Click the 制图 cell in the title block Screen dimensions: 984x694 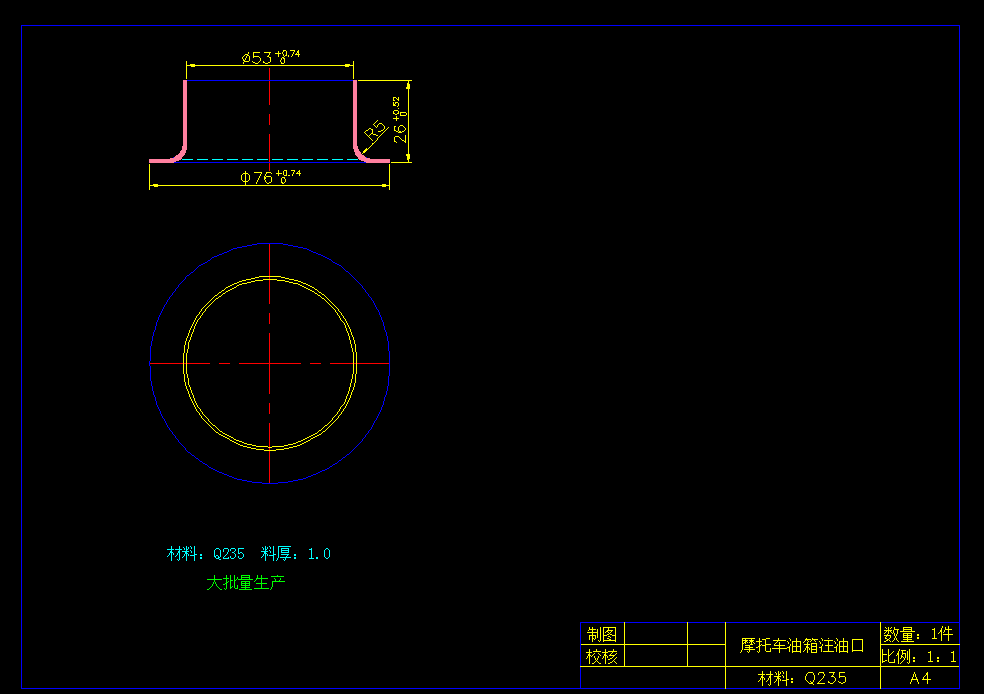pyautogui.click(x=602, y=633)
